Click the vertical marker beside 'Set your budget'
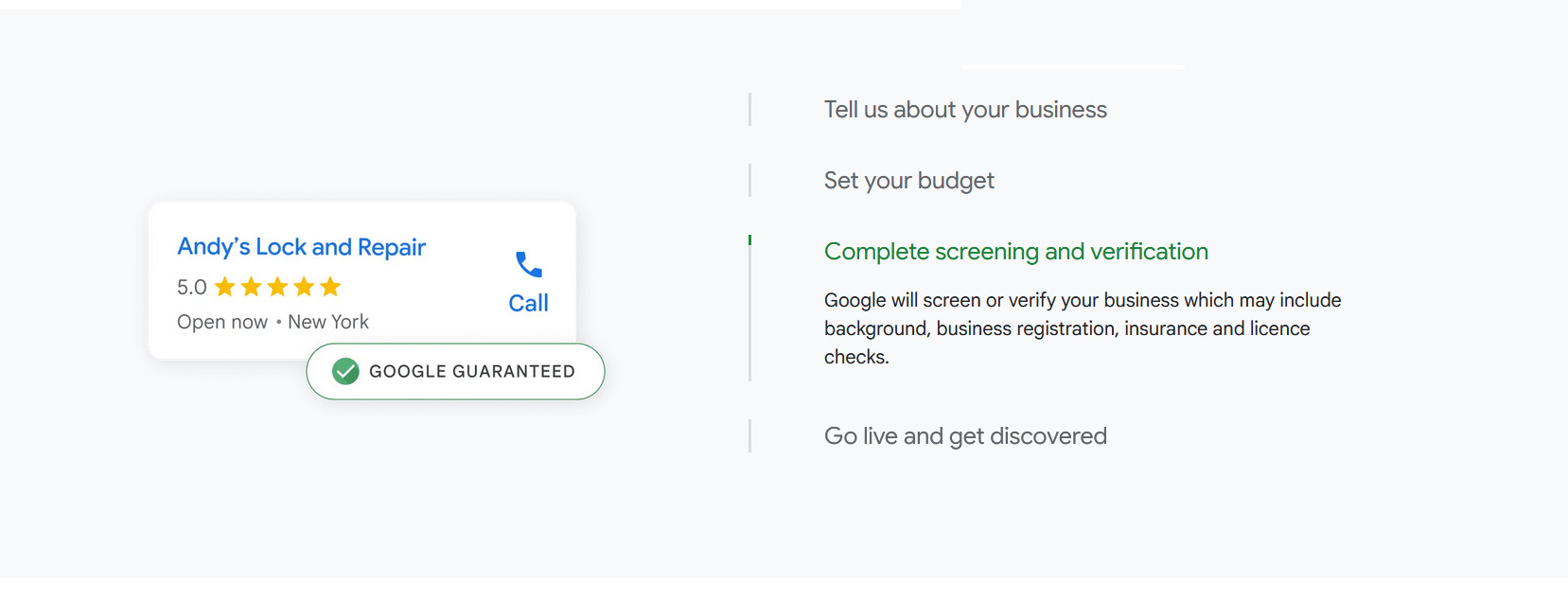Viewport: 1568px width, 601px height. click(x=749, y=181)
